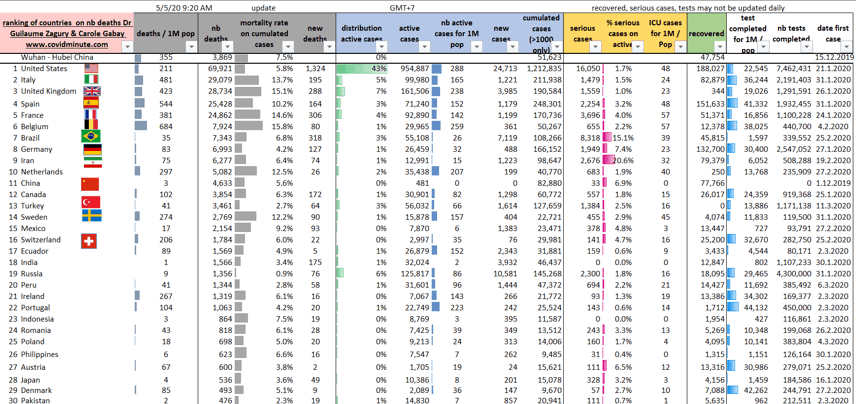Select United States distribution 43% bar cell
Image resolution: width=856 pixels, height=404 pixels.
tap(361, 69)
